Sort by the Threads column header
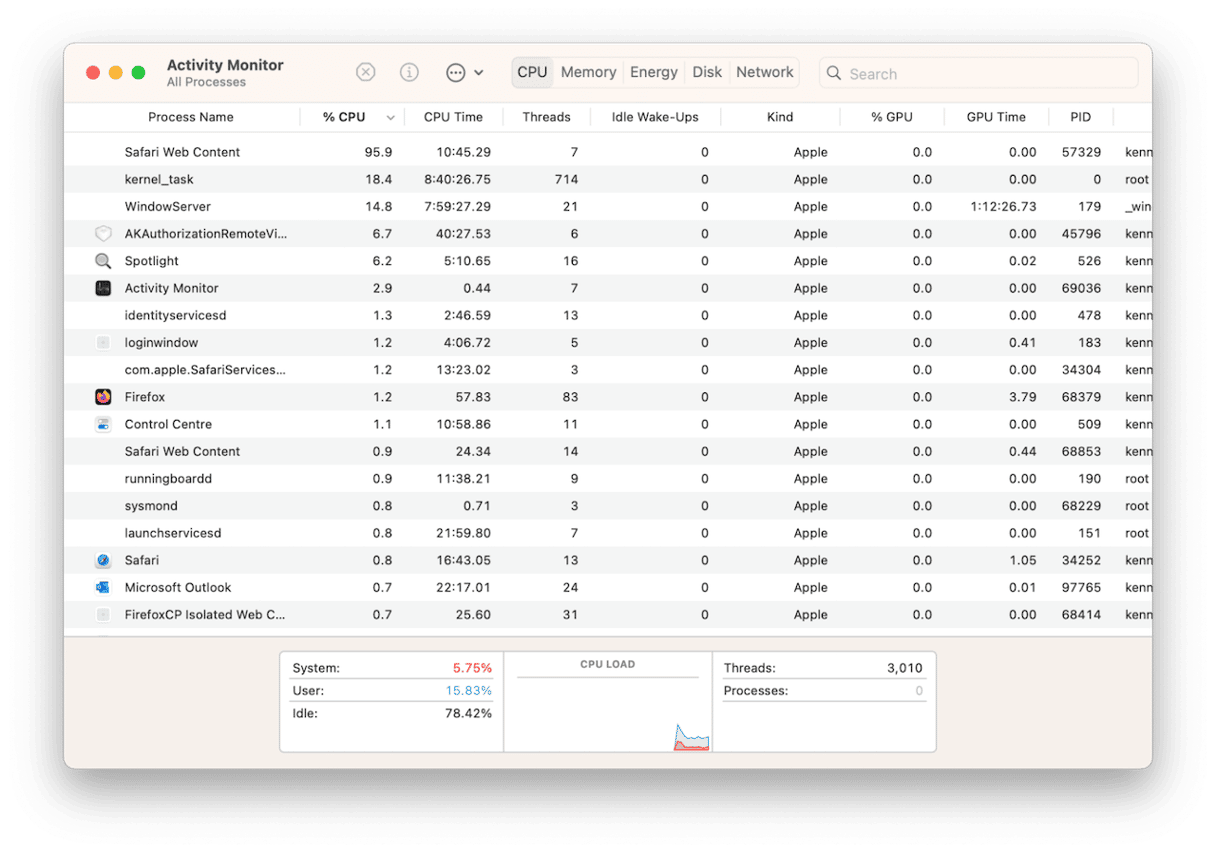 tap(546, 117)
